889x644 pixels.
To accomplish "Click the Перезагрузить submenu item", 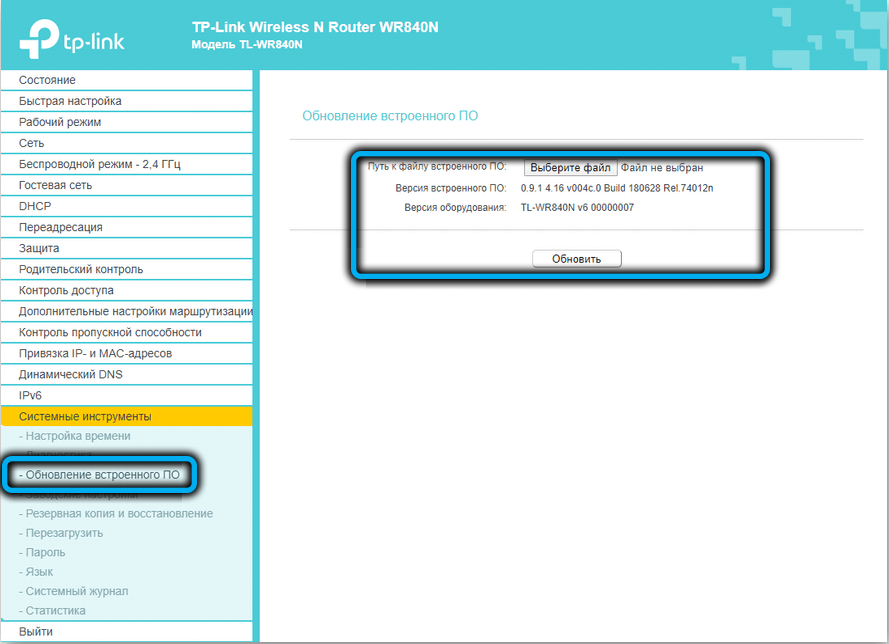I will coord(61,533).
